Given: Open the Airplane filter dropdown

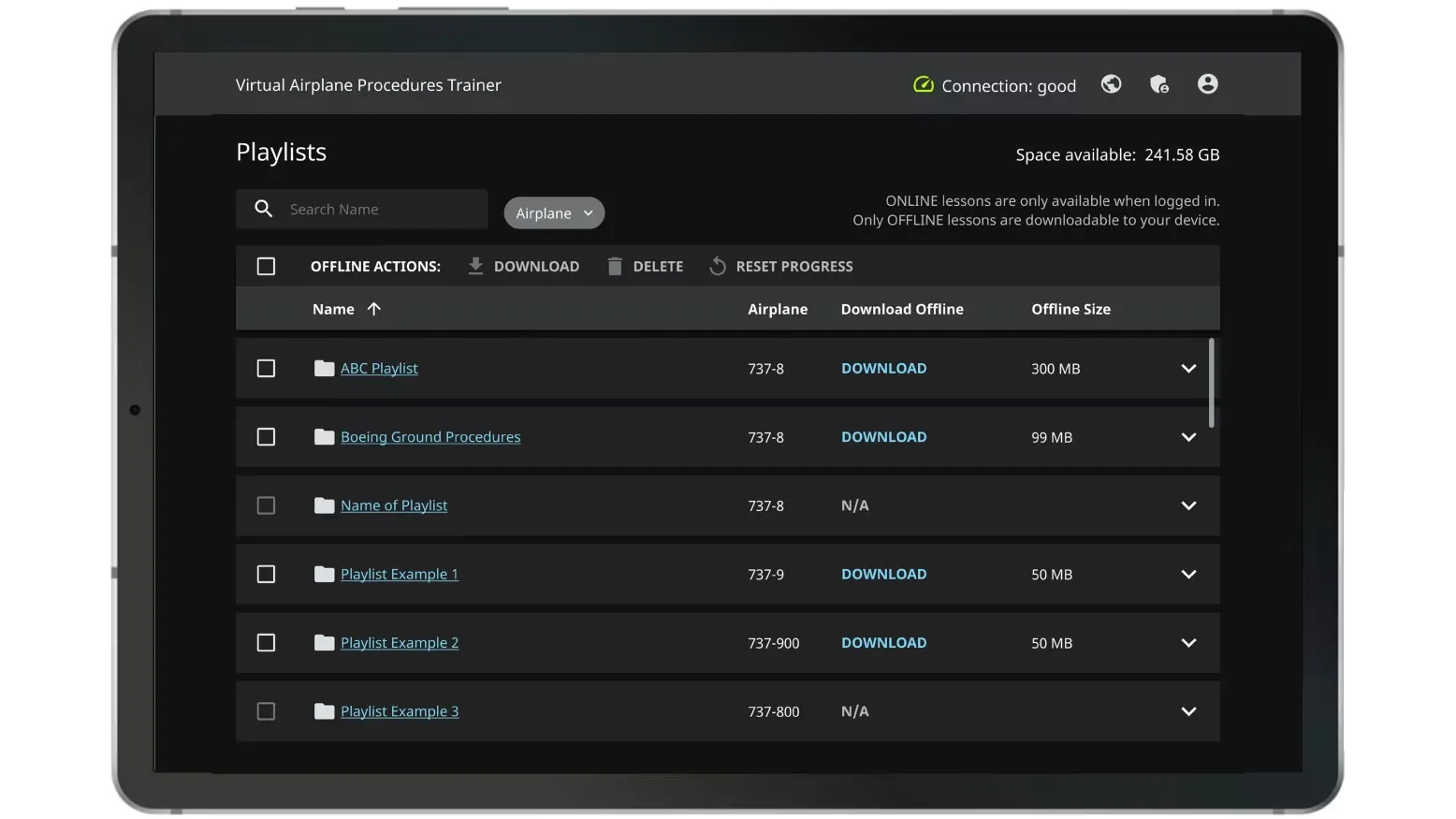Looking at the screenshot, I should (554, 213).
